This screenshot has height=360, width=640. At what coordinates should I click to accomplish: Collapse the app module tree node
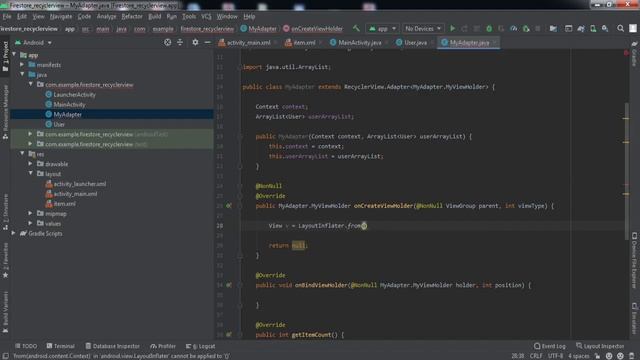14,55
